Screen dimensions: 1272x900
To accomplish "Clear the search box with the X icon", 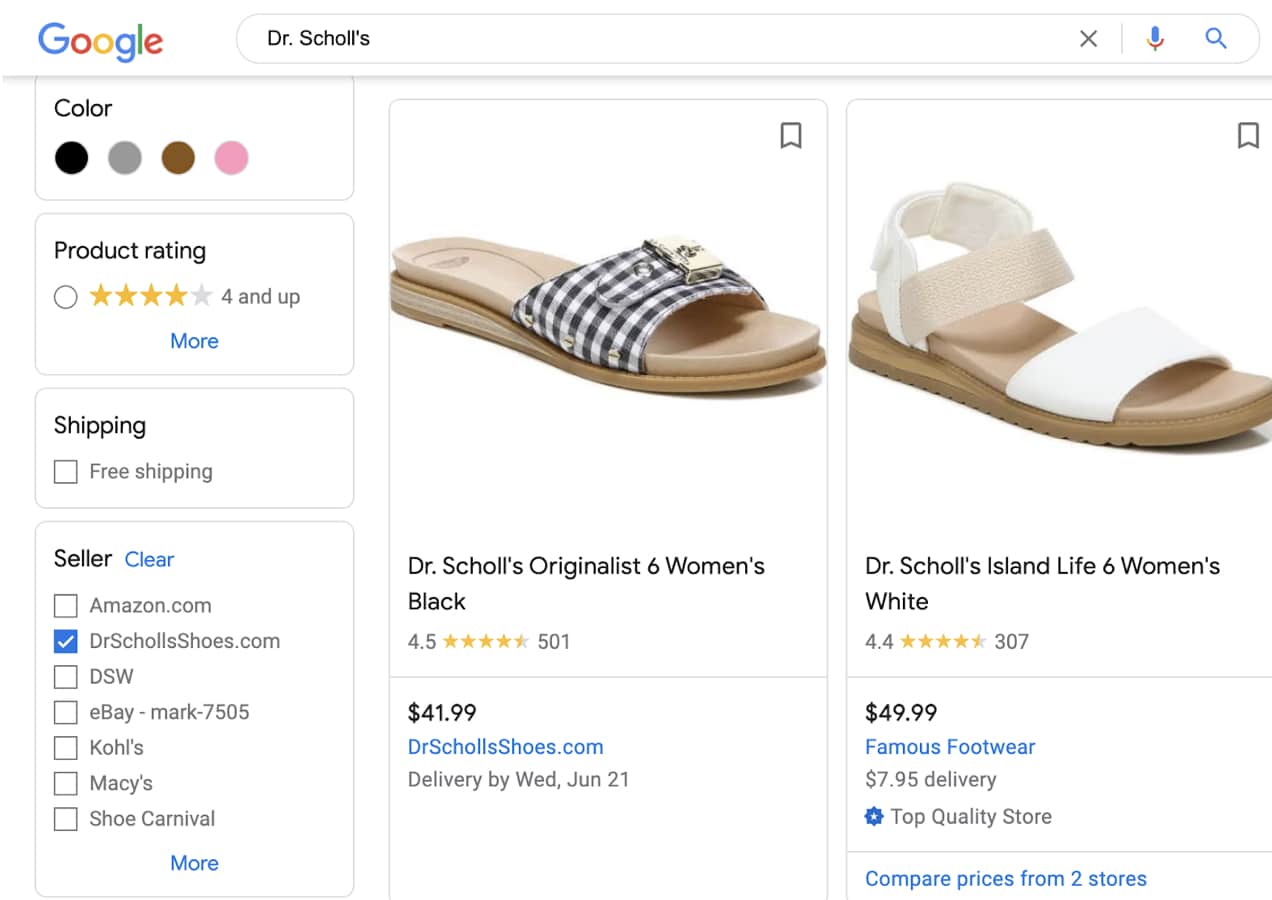I will tap(1088, 39).
